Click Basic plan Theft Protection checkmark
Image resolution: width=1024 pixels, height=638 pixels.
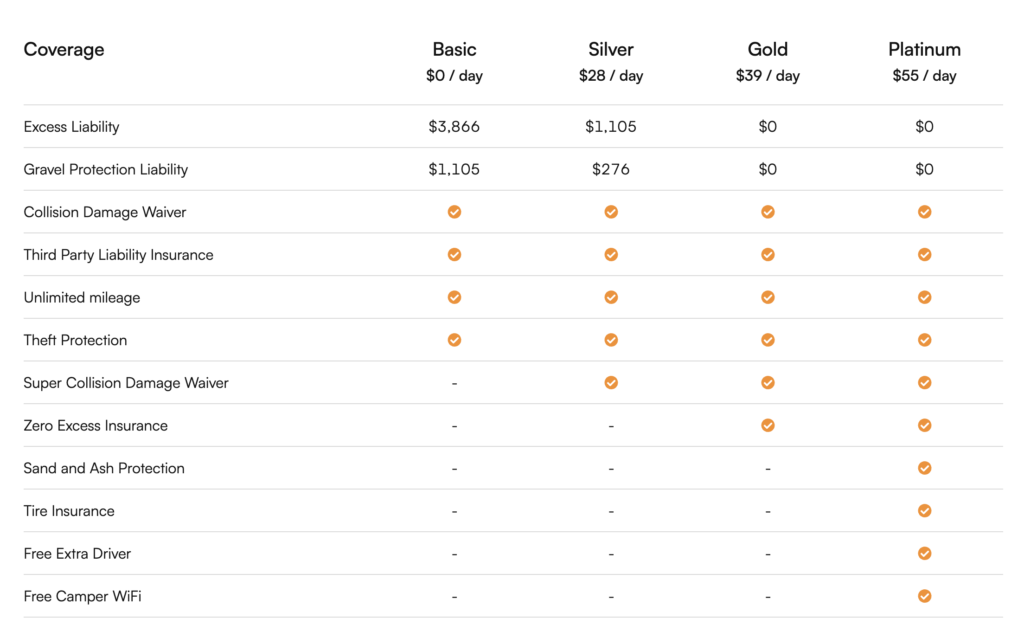pyautogui.click(x=454, y=340)
